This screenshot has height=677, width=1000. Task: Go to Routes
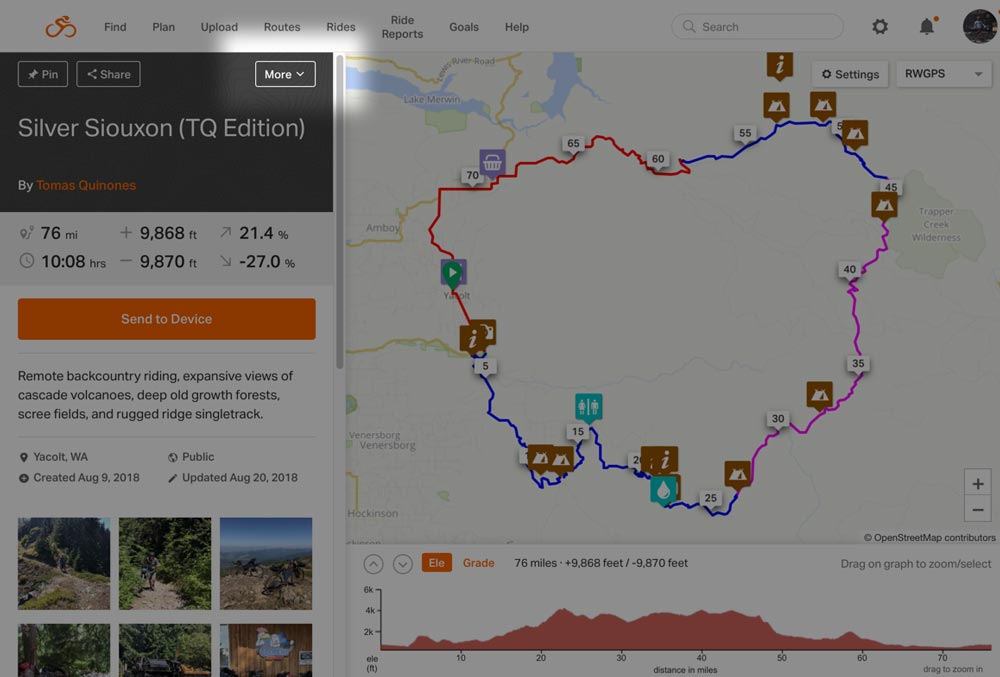(282, 27)
